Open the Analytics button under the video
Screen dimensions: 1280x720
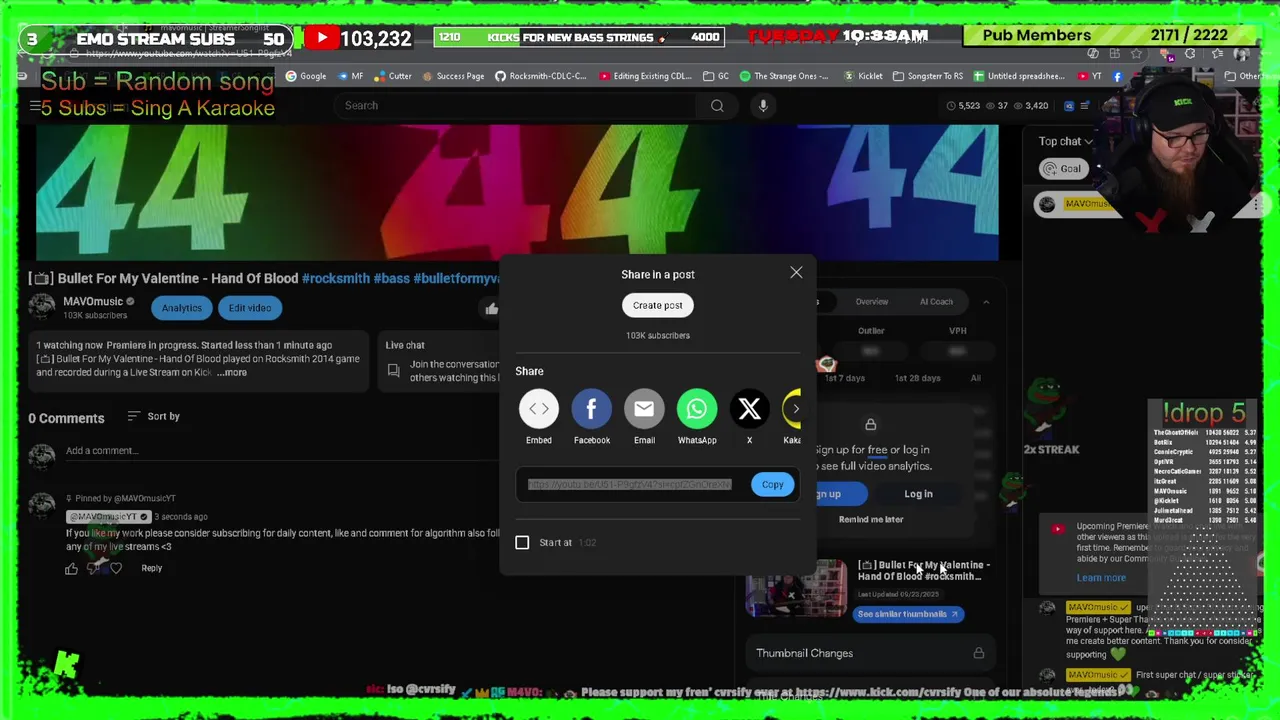(x=182, y=308)
